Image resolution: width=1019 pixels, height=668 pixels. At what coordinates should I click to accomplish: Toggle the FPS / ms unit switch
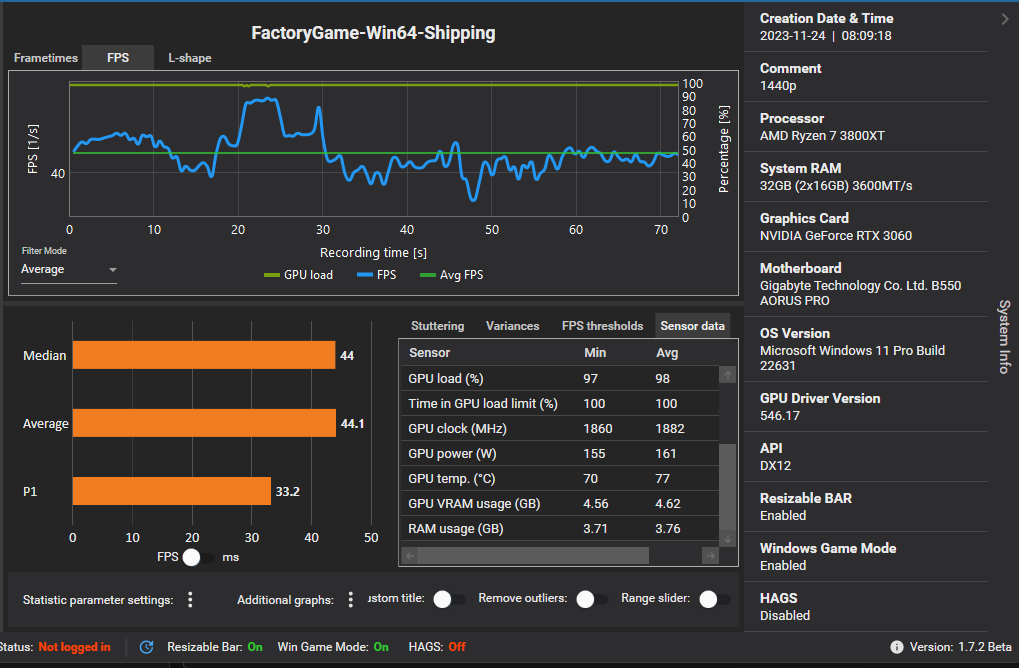click(198, 558)
